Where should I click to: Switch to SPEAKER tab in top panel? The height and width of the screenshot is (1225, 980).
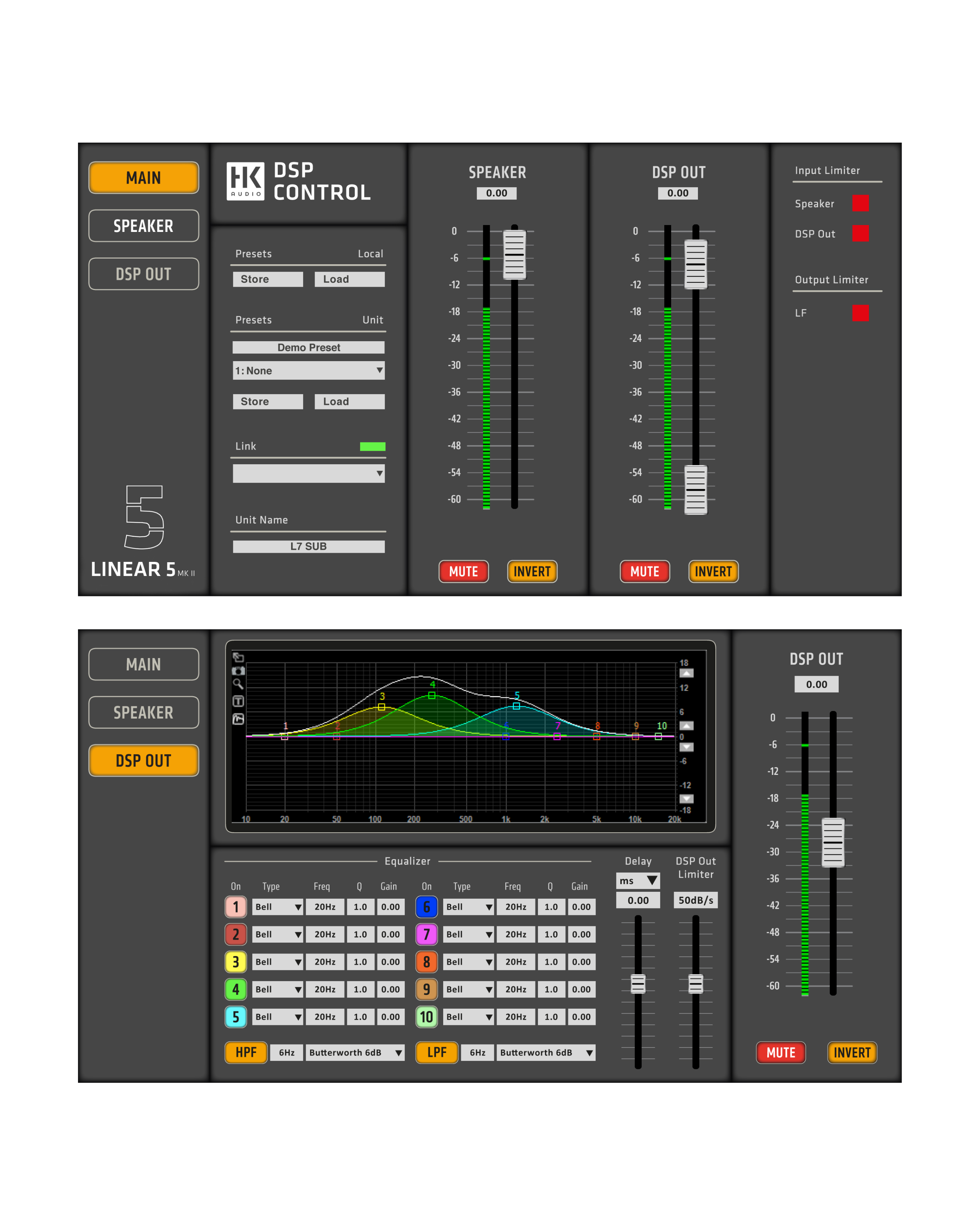click(x=144, y=225)
